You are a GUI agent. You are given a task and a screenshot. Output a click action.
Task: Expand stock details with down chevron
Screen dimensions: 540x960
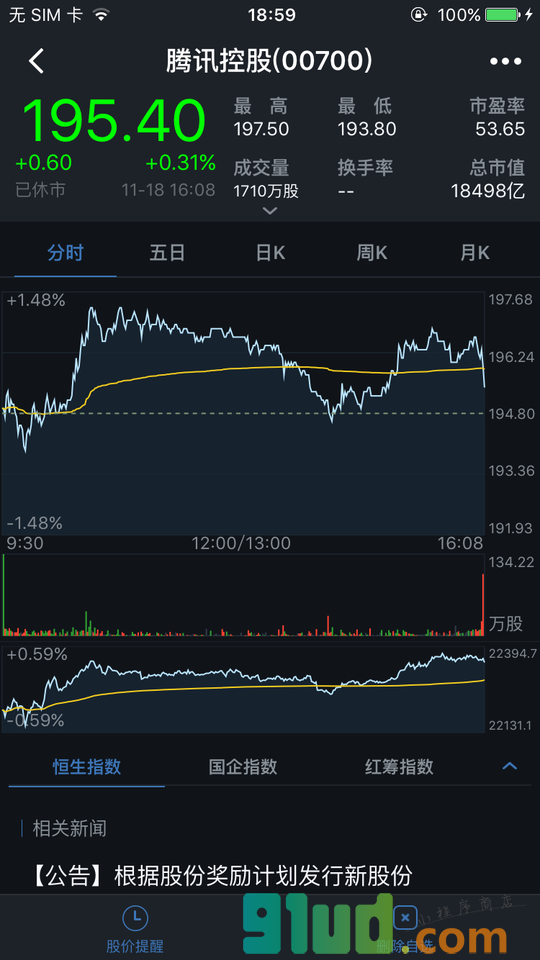pyautogui.click(x=269, y=211)
